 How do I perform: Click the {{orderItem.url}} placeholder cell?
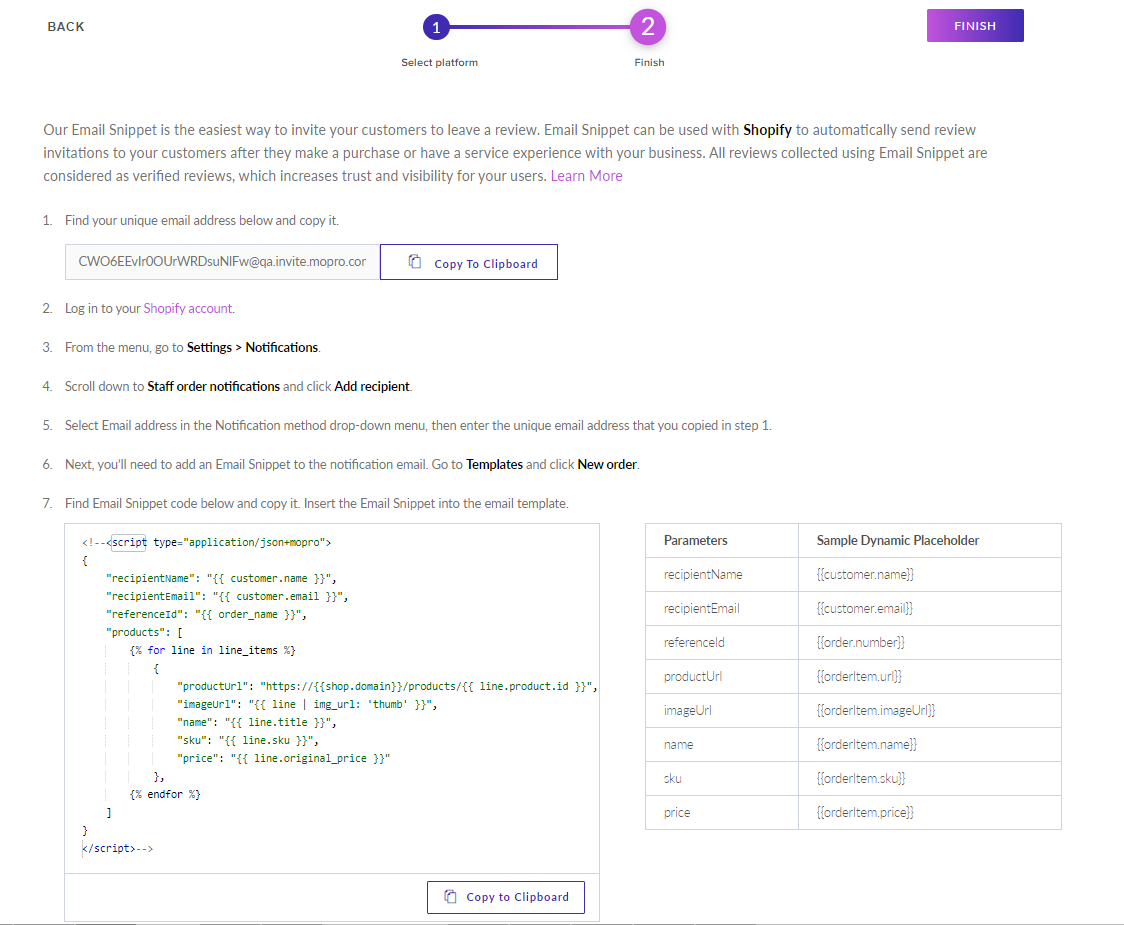click(930, 676)
